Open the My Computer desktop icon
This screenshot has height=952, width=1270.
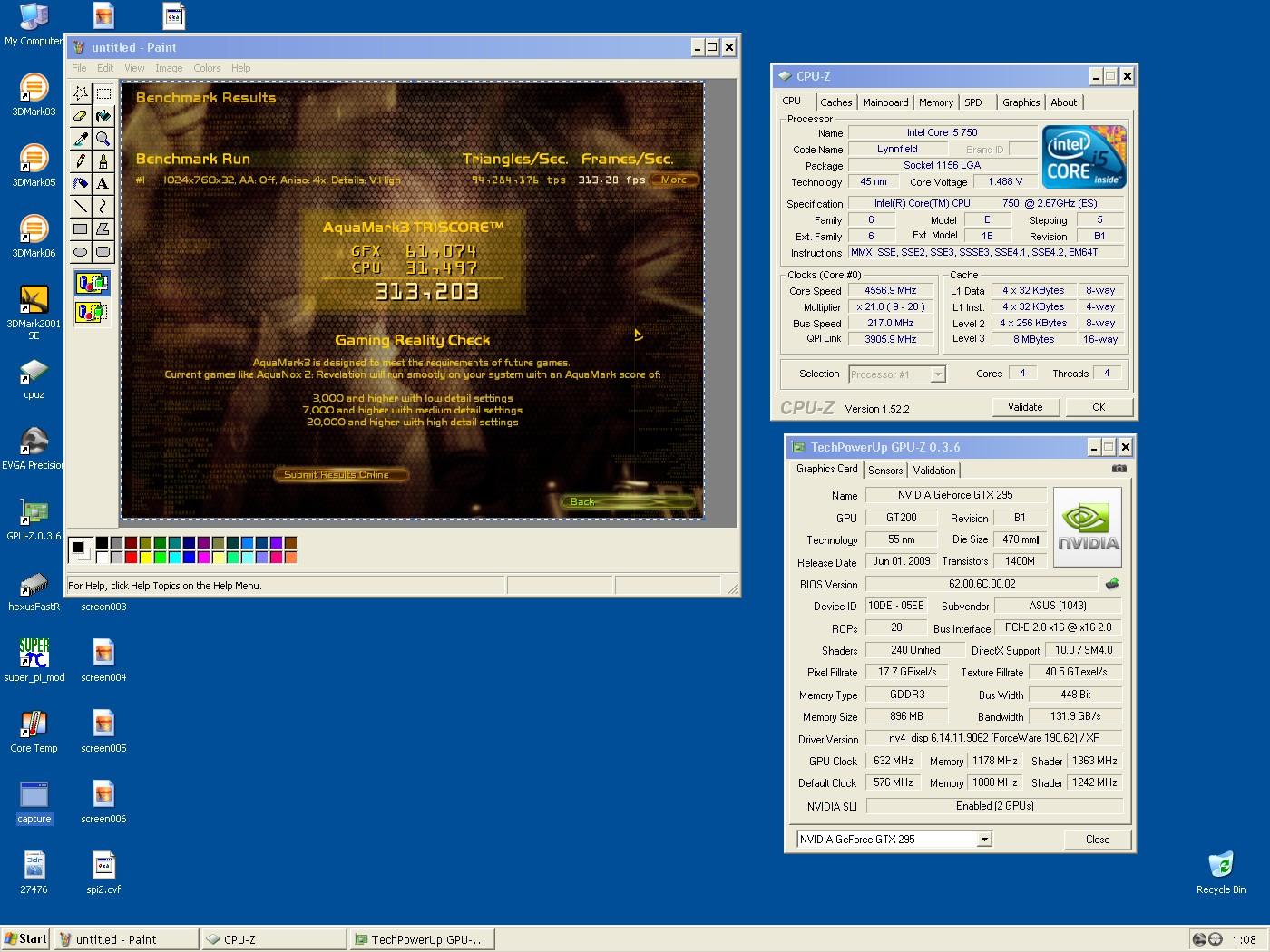point(34,24)
